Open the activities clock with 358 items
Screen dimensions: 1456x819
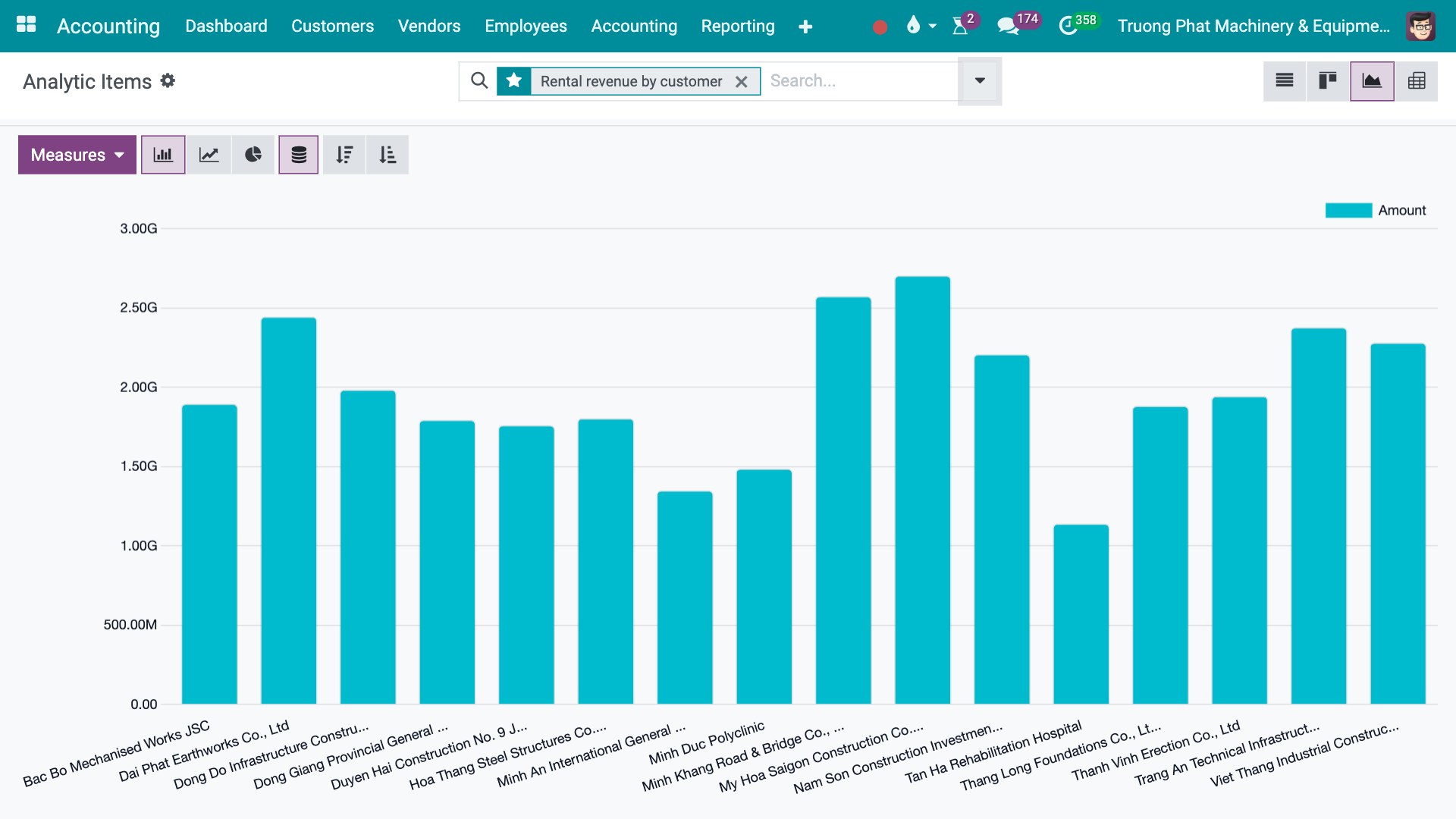(1078, 25)
